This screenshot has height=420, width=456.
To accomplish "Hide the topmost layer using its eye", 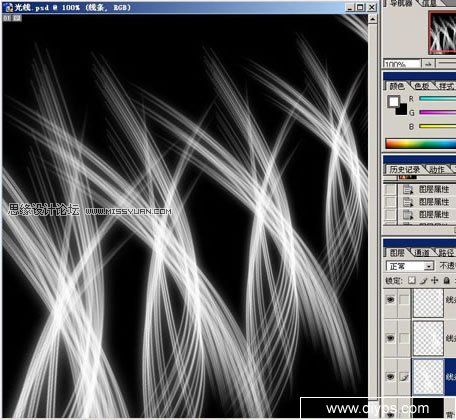I will 390,300.
